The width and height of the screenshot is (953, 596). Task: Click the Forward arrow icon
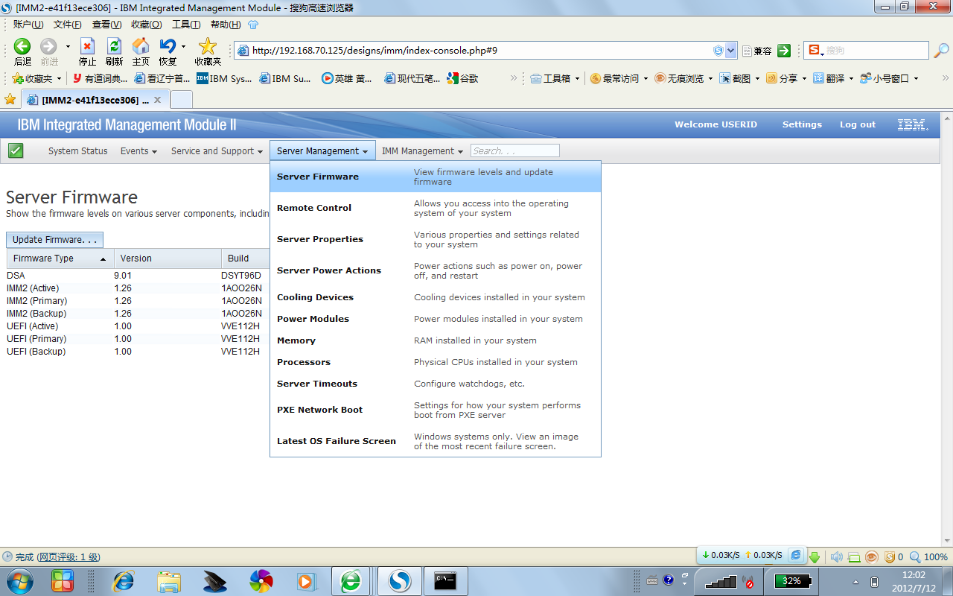click(49, 47)
